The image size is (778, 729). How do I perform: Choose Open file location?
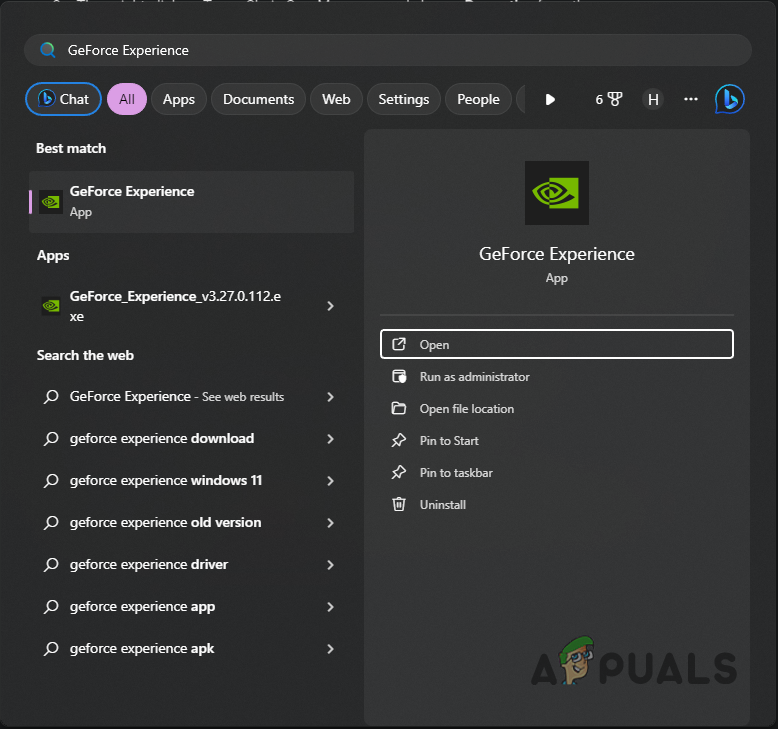pyautogui.click(x=557, y=408)
